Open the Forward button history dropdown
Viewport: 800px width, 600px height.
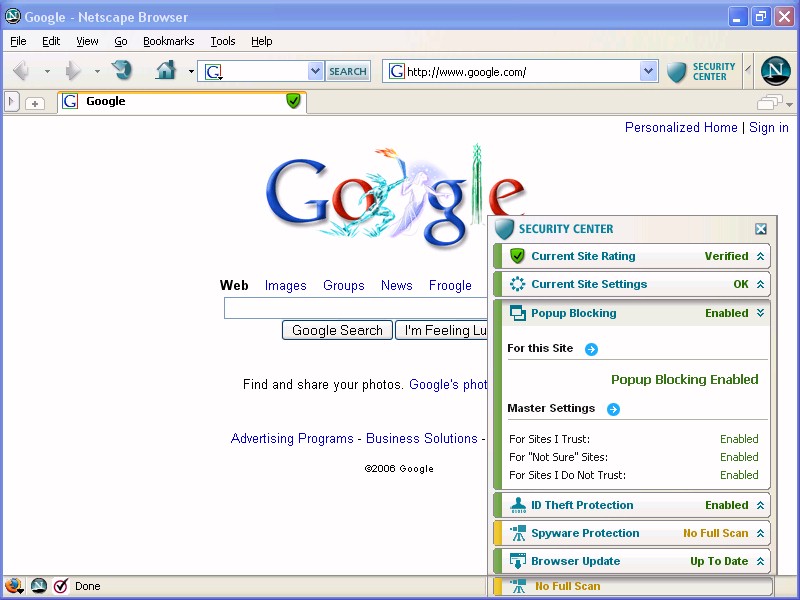click(97, 71)
